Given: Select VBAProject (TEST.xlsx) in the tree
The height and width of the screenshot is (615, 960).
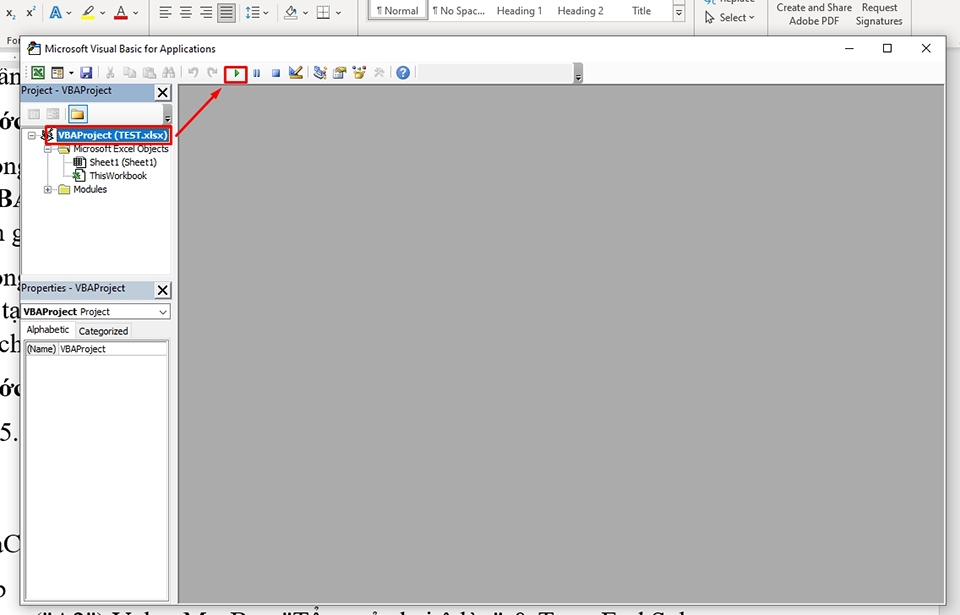Looking at the screenshot, I should click(112, 135).
